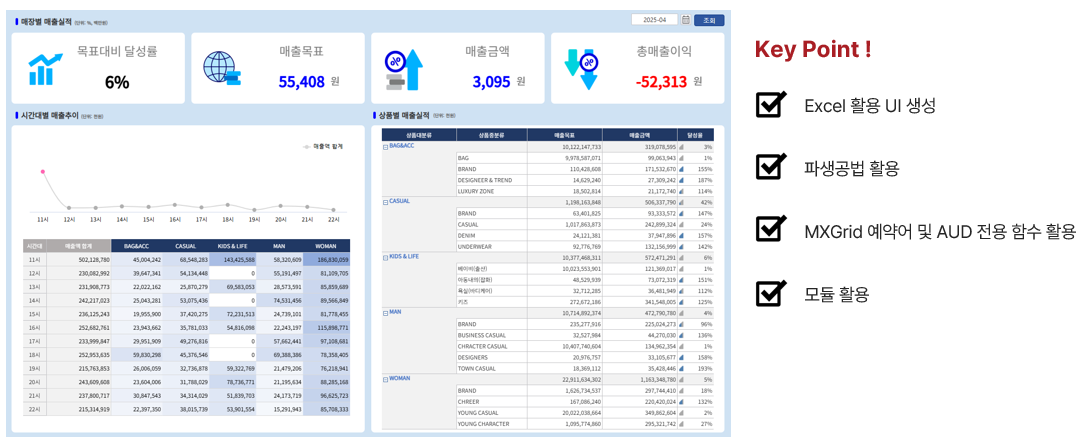
Task: Click the 달성률 column header
Action: (x=695, y=134)
